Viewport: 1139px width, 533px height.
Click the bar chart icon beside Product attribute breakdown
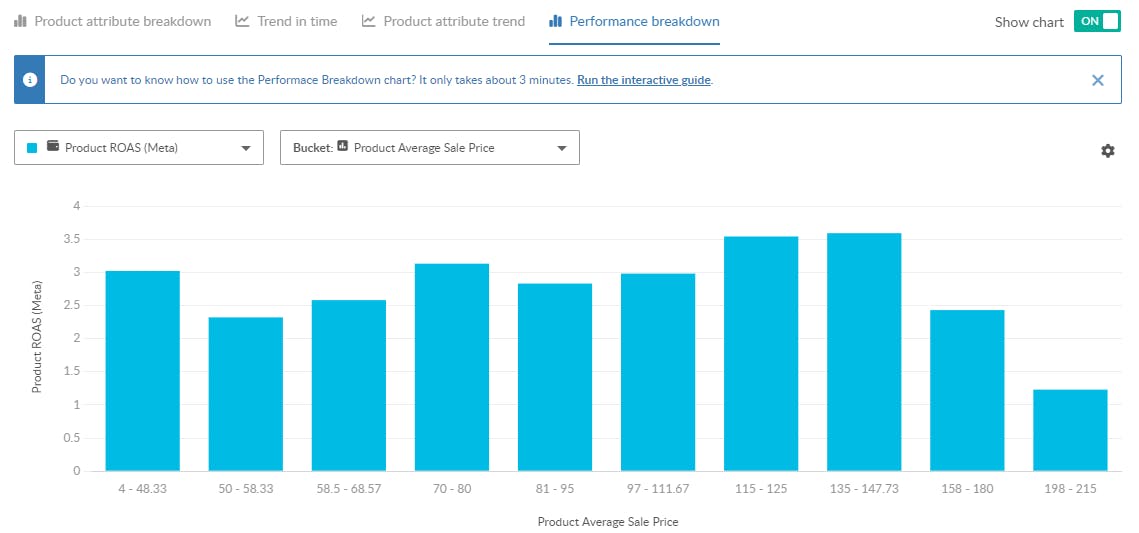tap(20, 21)
